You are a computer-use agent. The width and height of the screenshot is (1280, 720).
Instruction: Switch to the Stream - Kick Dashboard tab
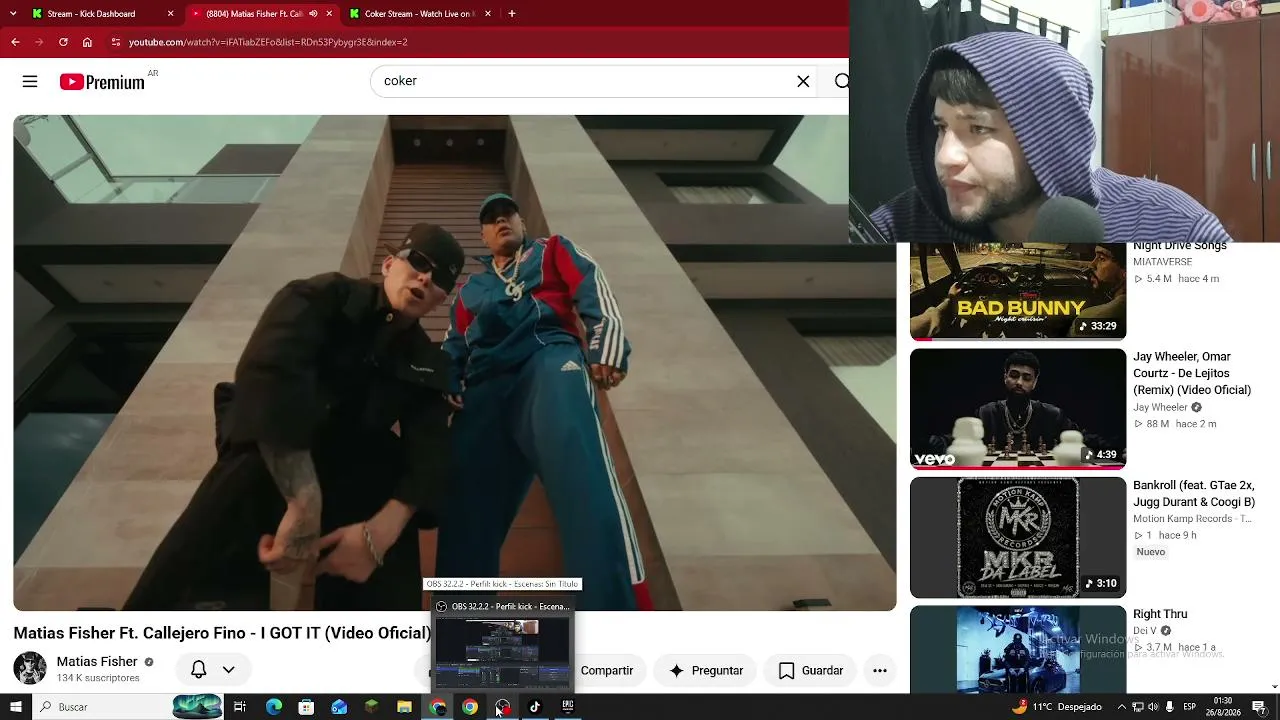point(103,14)
